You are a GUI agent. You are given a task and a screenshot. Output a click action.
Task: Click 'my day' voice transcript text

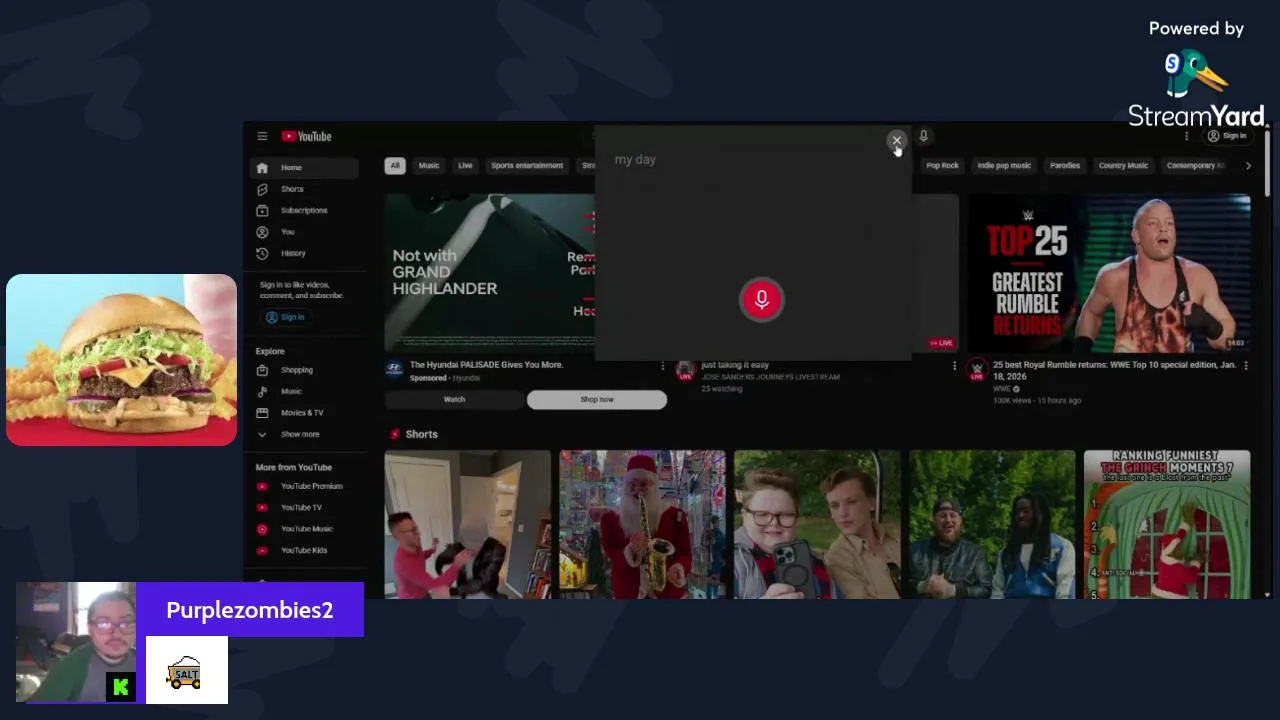(x=635, y=160)
